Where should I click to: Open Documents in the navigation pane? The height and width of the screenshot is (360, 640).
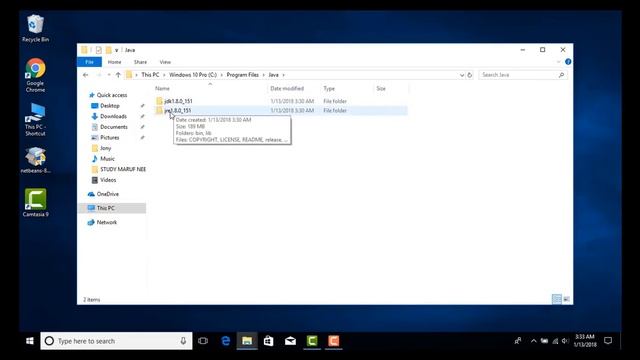(x=114, y=127)
